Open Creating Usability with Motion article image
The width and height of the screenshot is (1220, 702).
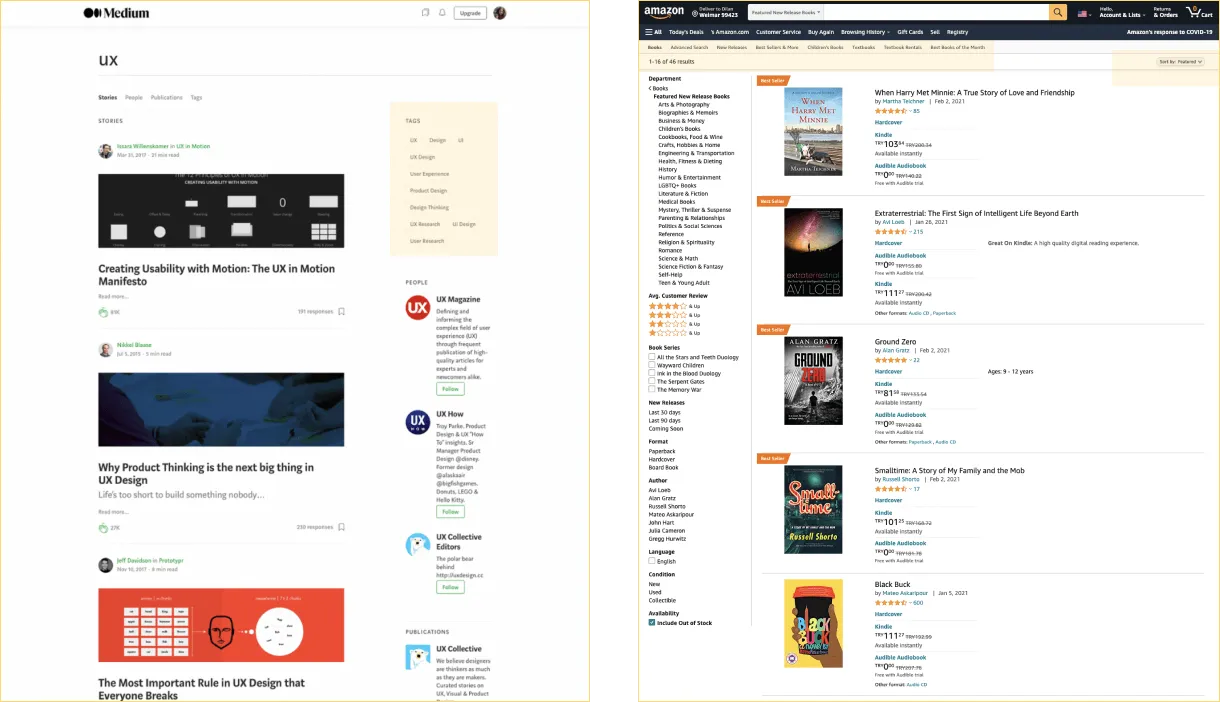221,211
